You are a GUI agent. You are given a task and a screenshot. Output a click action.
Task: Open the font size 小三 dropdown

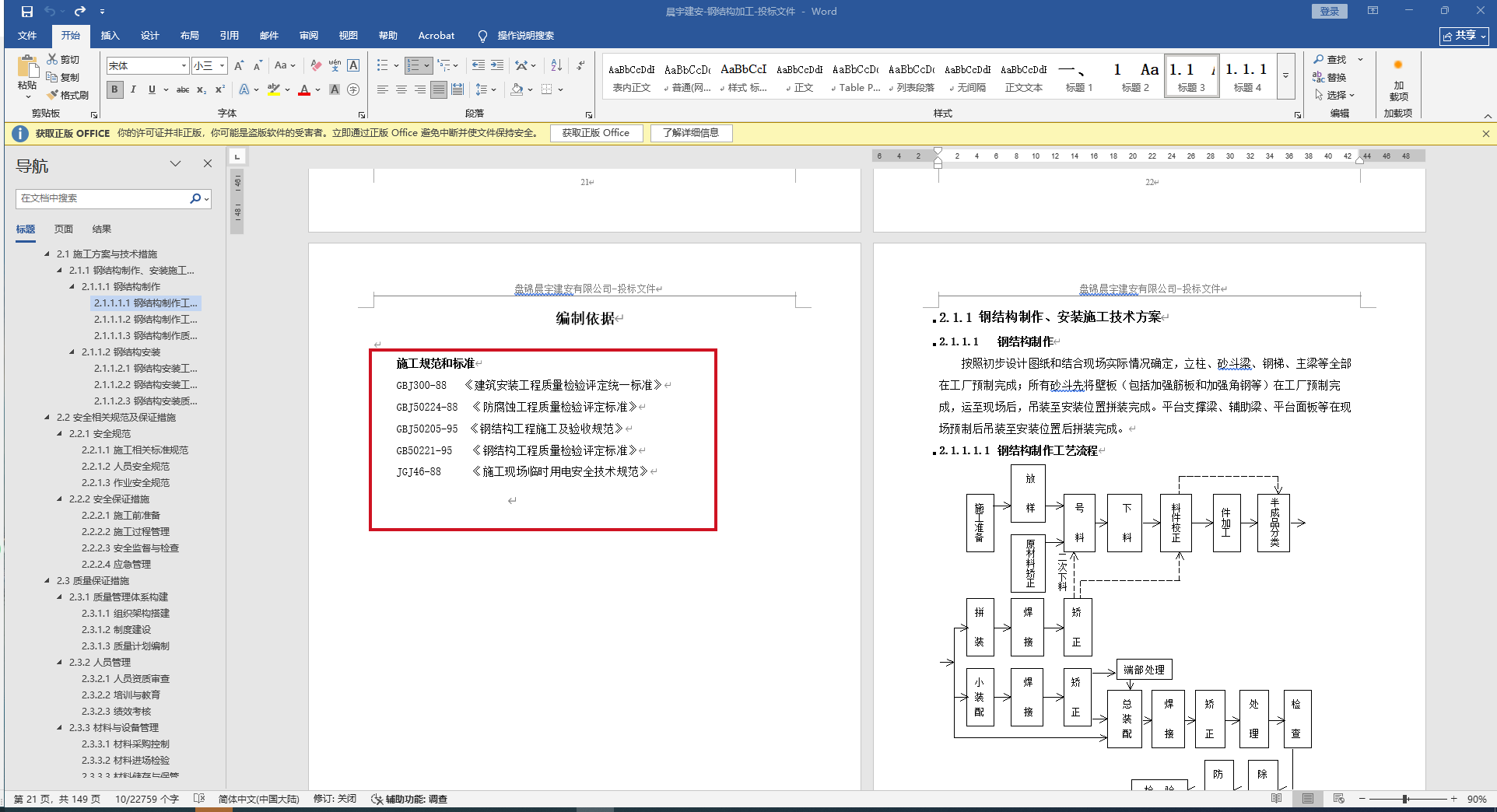(222, 65)
